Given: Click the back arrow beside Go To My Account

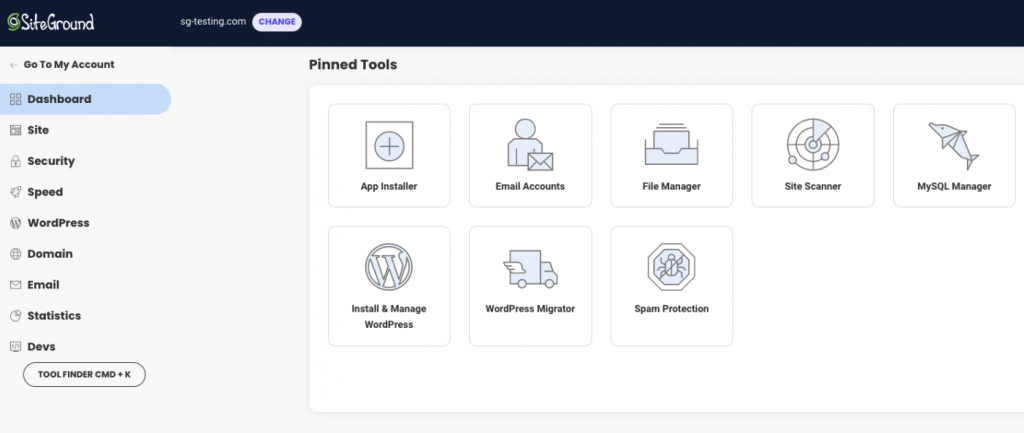Looking at the screenshot, I should click(x=14, y=65).
